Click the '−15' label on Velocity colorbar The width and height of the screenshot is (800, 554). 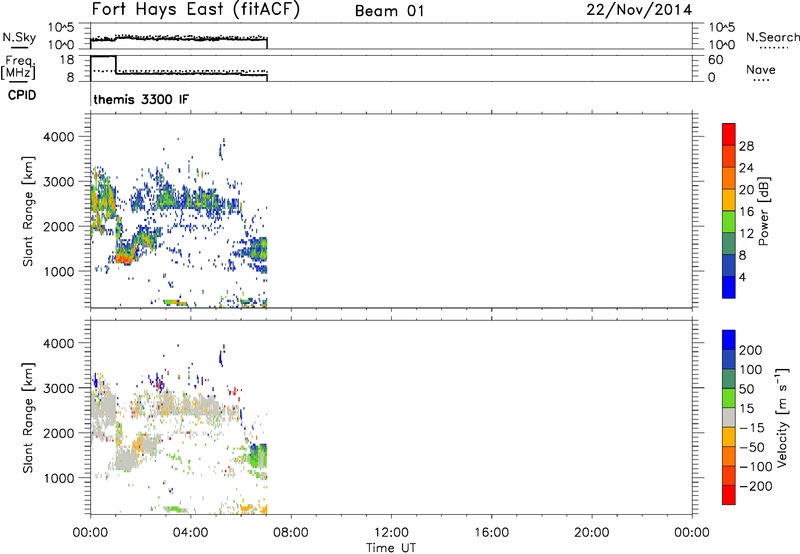(x=752, y=427)
